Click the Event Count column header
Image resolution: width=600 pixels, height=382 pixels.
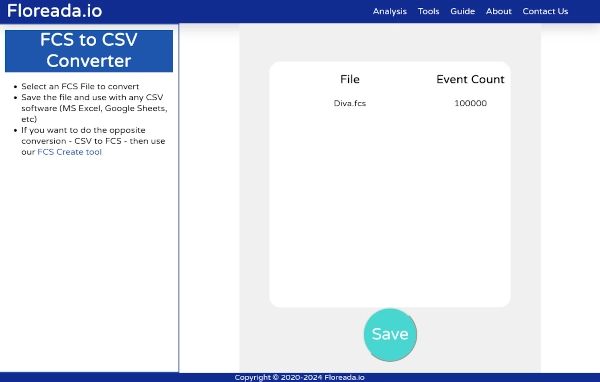pyautogui.click(x=470, y=79)
